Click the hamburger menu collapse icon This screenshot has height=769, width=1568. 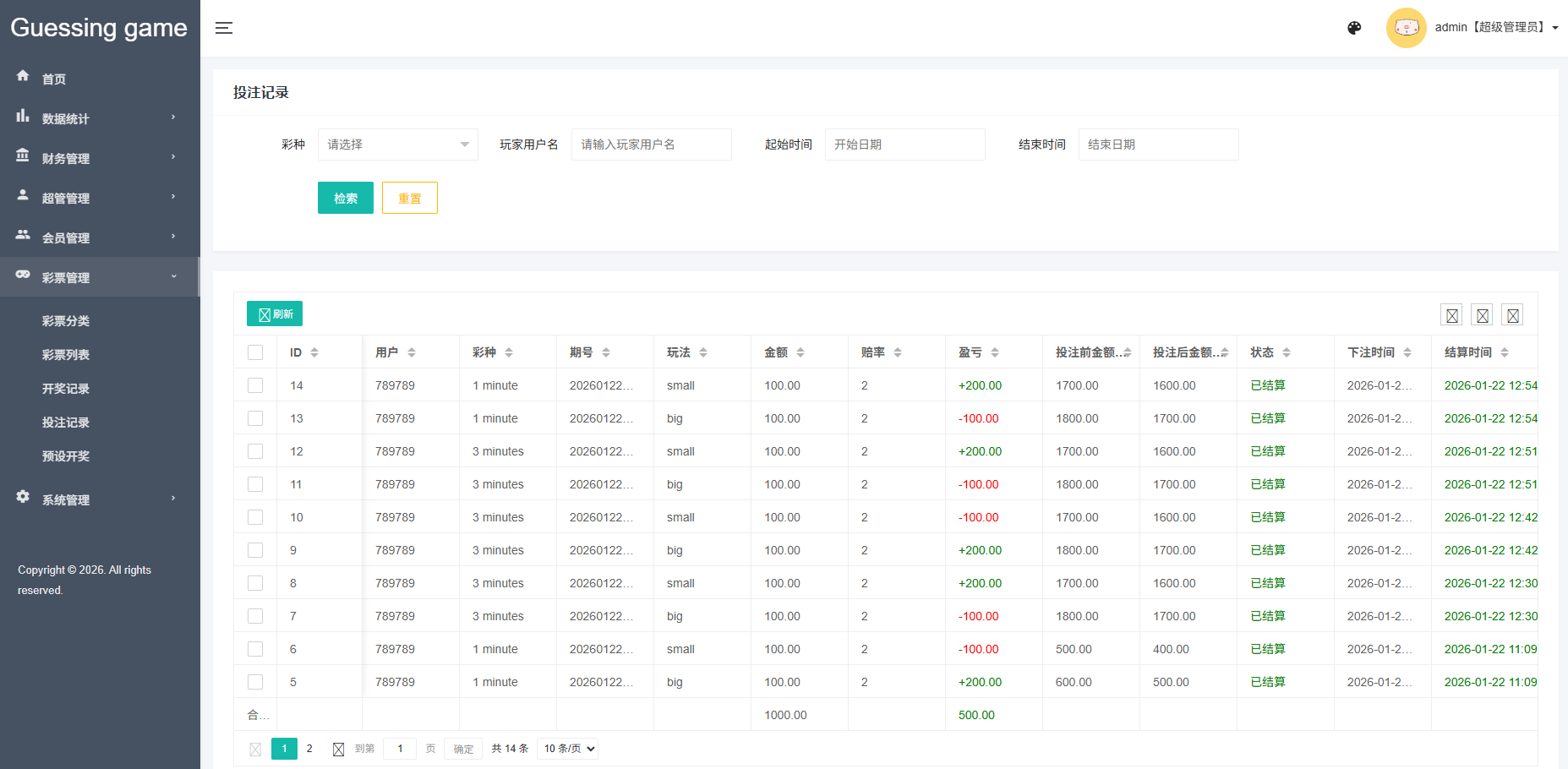(x=223, y=28)
